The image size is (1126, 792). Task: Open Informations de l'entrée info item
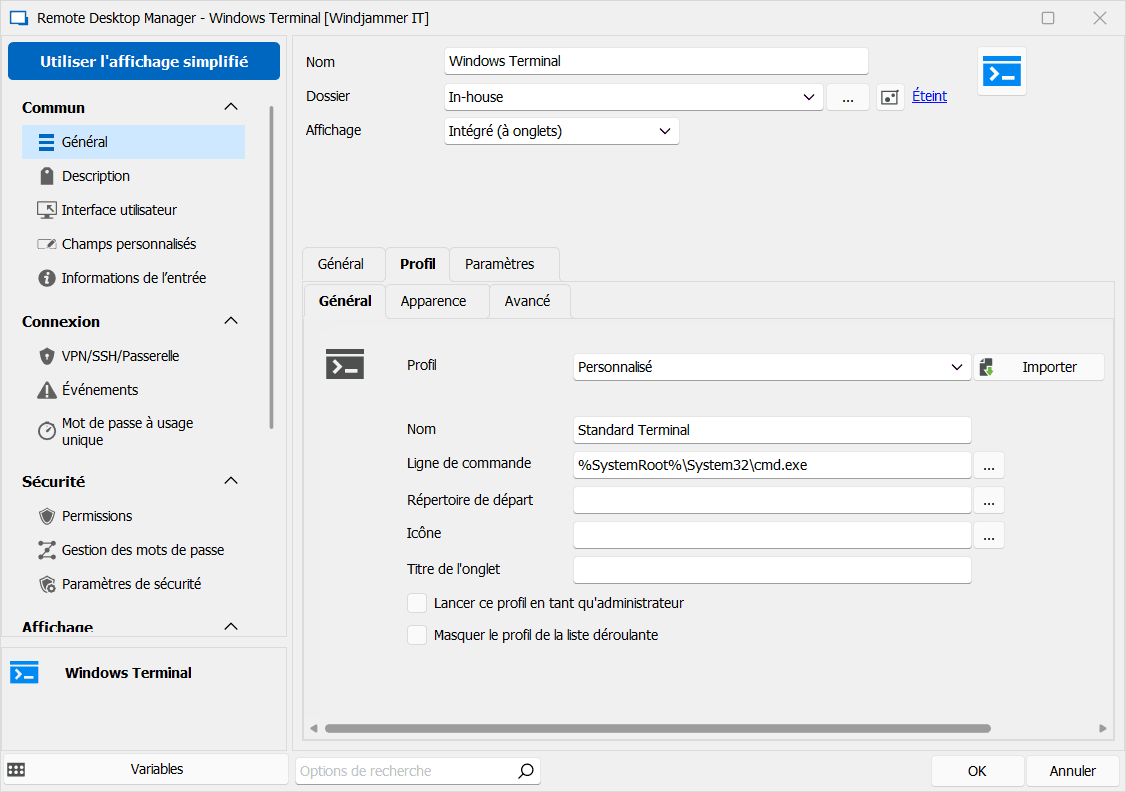pos(133,278)
